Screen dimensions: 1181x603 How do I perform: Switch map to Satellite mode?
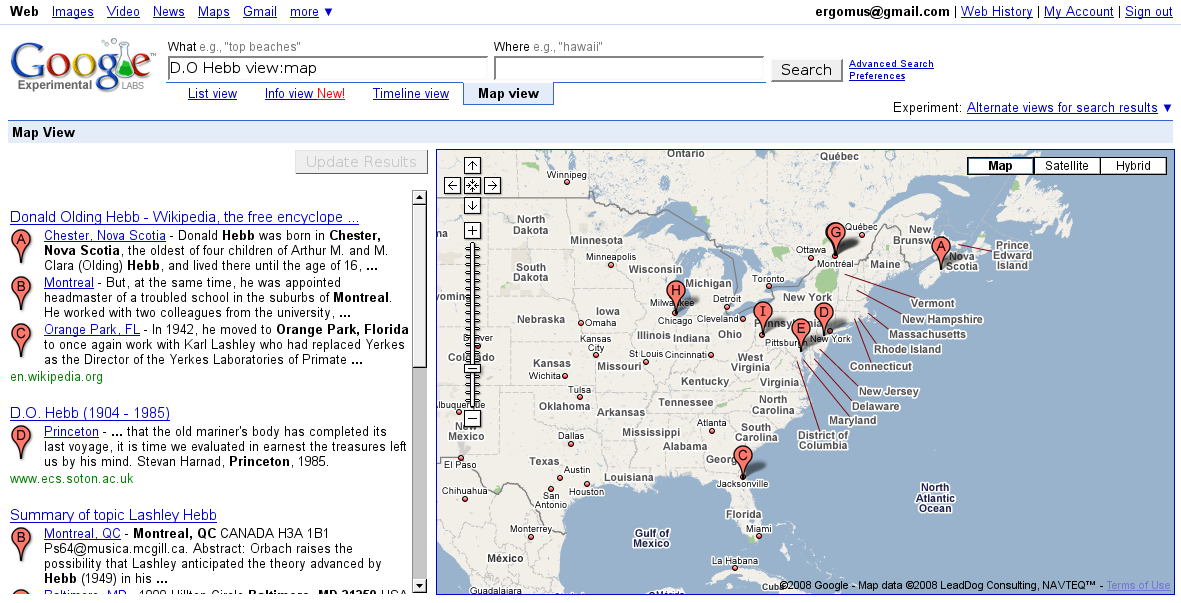pyautogui.click(x=1067, y=166)
